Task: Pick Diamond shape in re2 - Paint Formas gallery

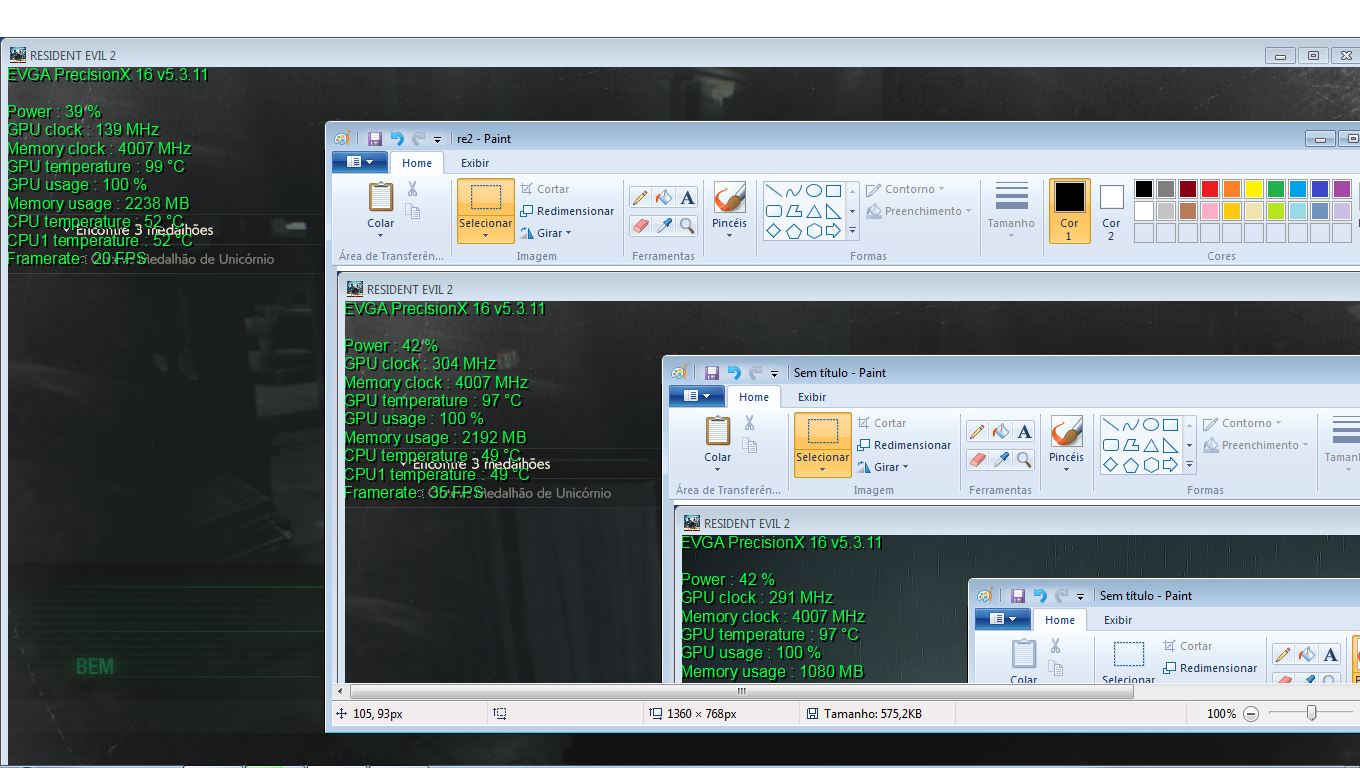Action: click(x=774, y=231)
